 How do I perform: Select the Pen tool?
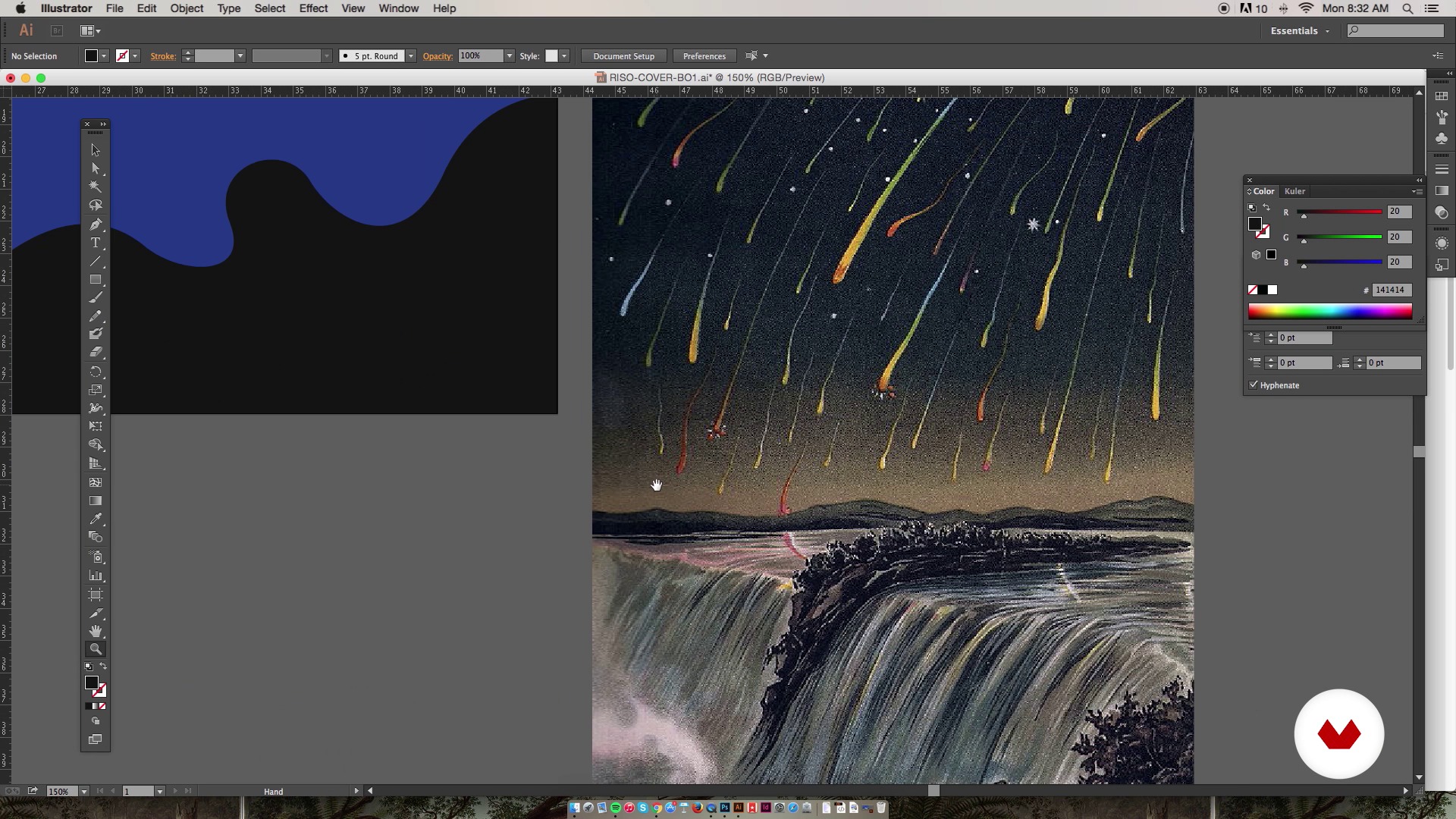pyautogui.click(x=96, y=224)
